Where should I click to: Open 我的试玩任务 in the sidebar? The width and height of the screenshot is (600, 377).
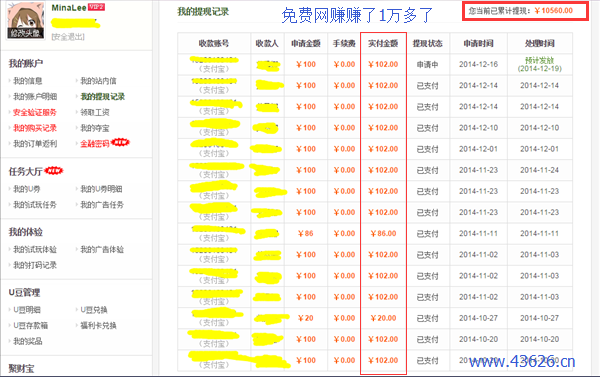tap(35, 205)
